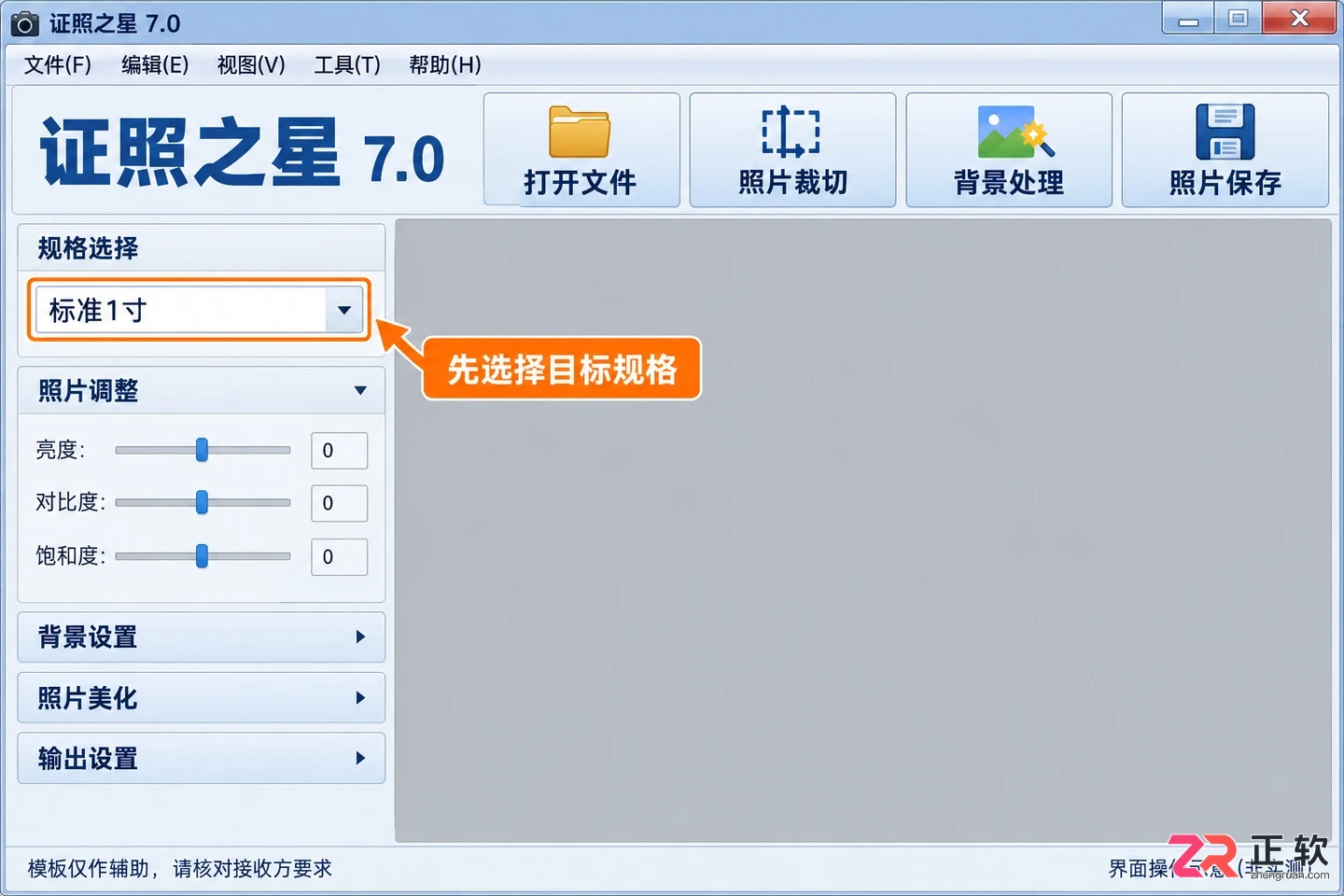Collapse the 照片调整 panel
Viewport: 1344px width, 896px height.
360,390
